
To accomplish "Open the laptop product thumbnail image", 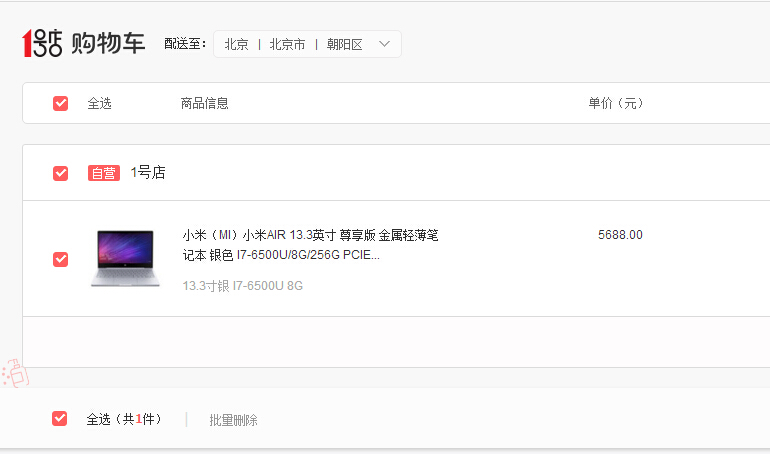I will click(125, 258).
